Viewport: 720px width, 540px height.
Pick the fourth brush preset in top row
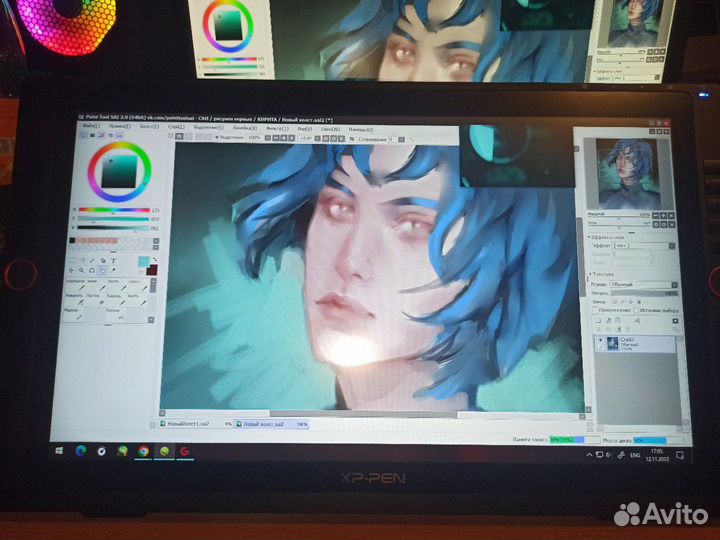click(139, 286)
